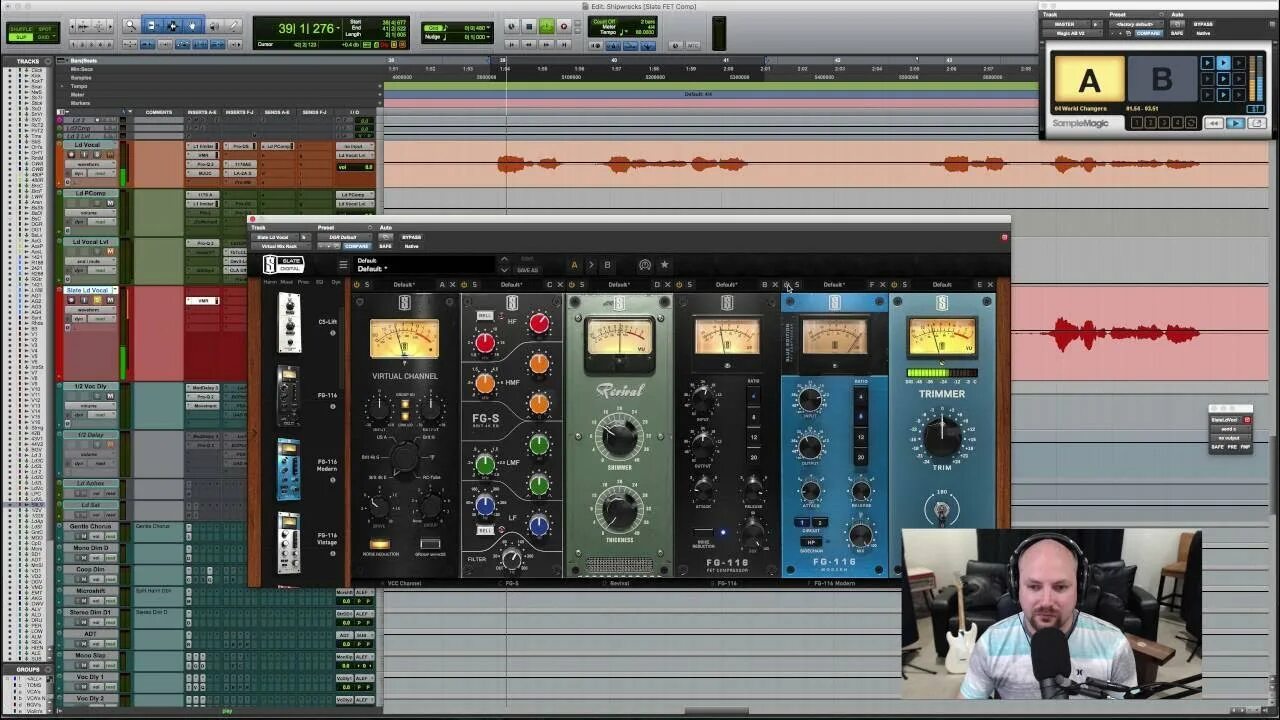The width and height of the screenshot is (1280, 720).
Task: Play the highlighted top-middle track slot in Magic AB
Action: click(1223, 63)
